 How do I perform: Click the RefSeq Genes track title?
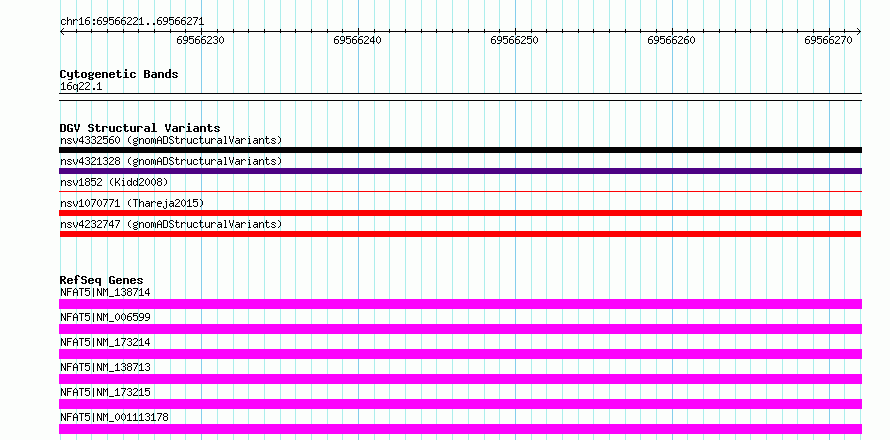102,280
